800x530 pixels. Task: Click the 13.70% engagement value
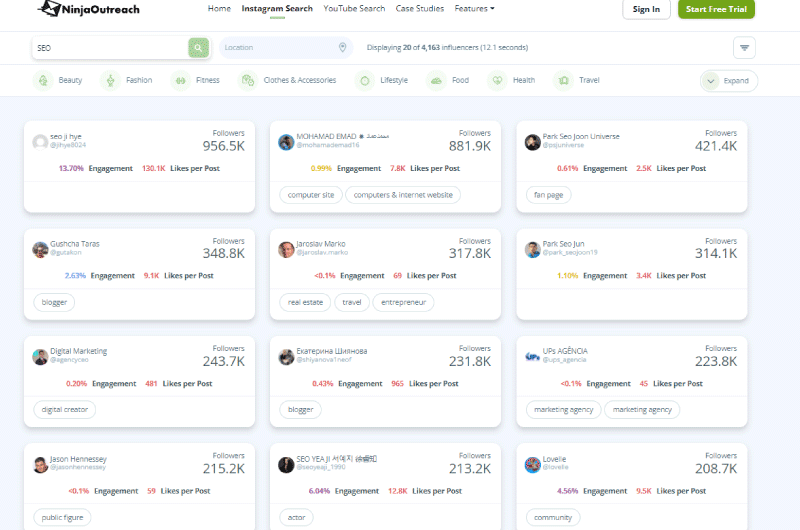71,168
